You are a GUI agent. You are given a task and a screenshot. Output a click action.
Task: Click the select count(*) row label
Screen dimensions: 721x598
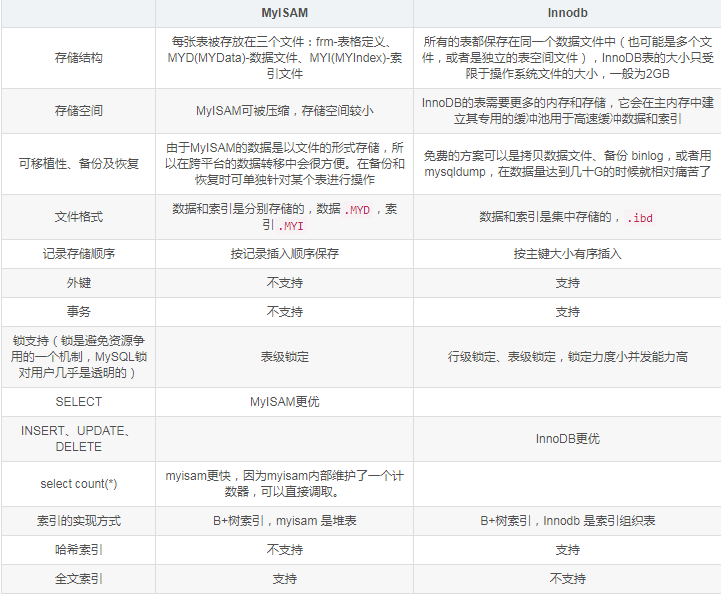(79, 484)
